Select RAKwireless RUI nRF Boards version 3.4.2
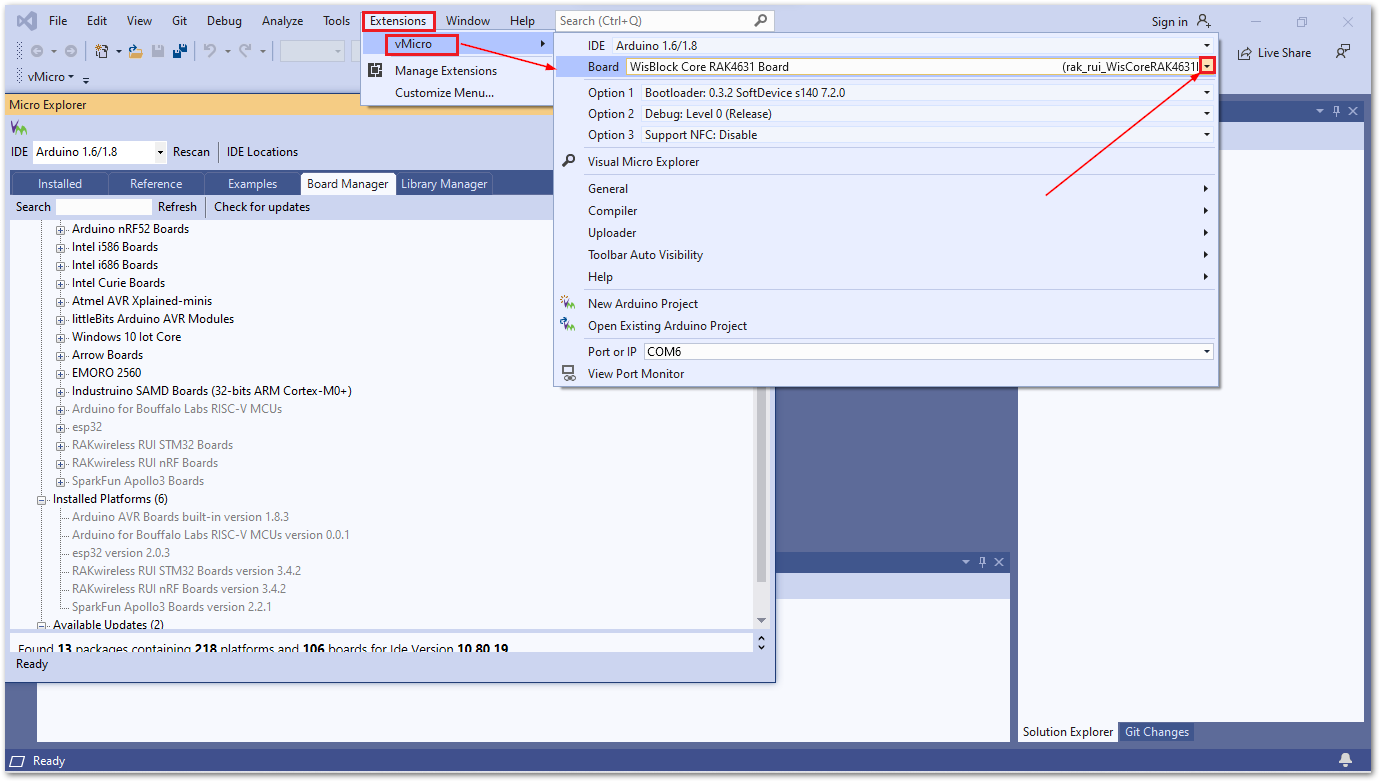Screen dimensions: 1380x782 pos(179,589)
